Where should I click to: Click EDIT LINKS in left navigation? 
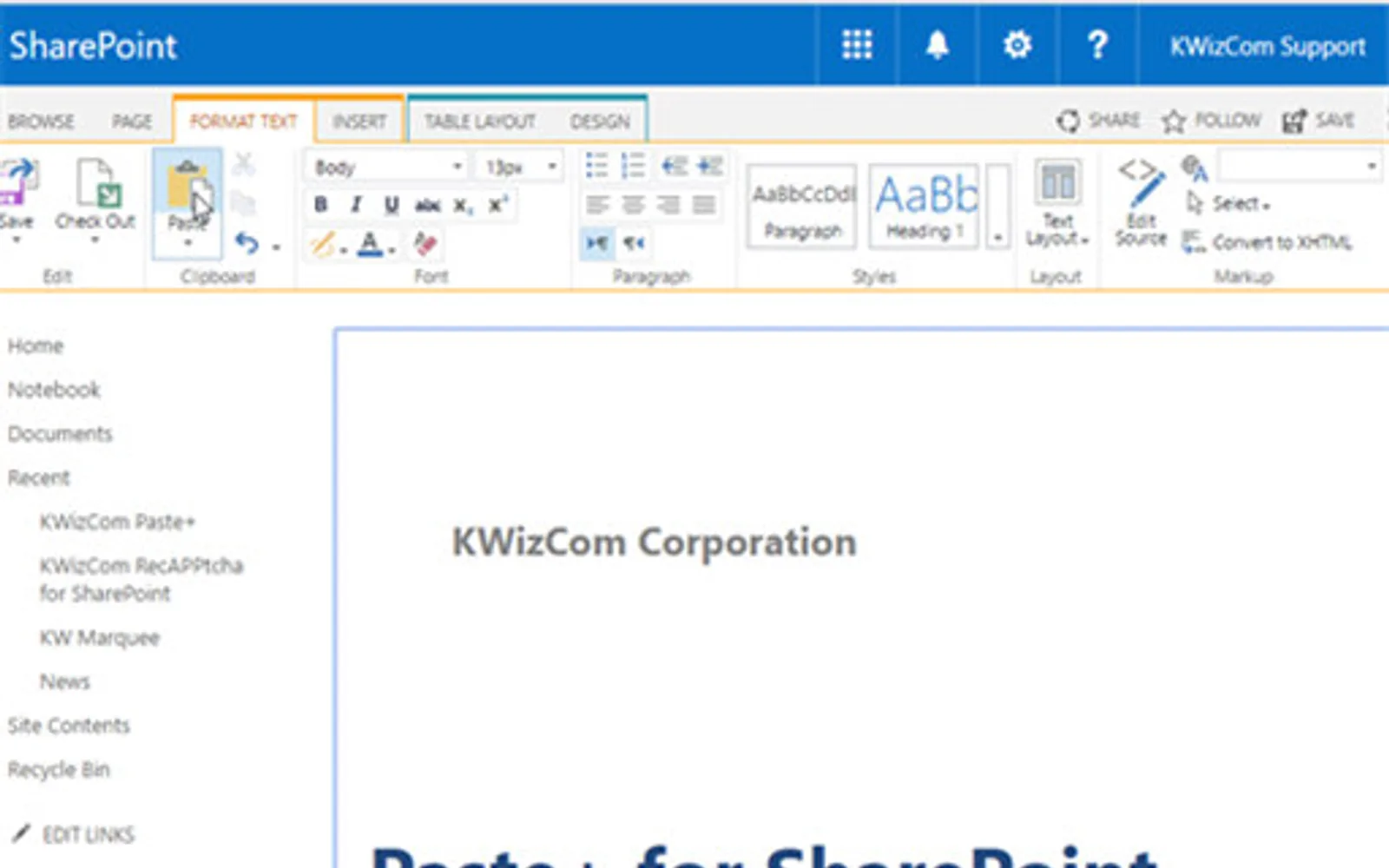73,834
